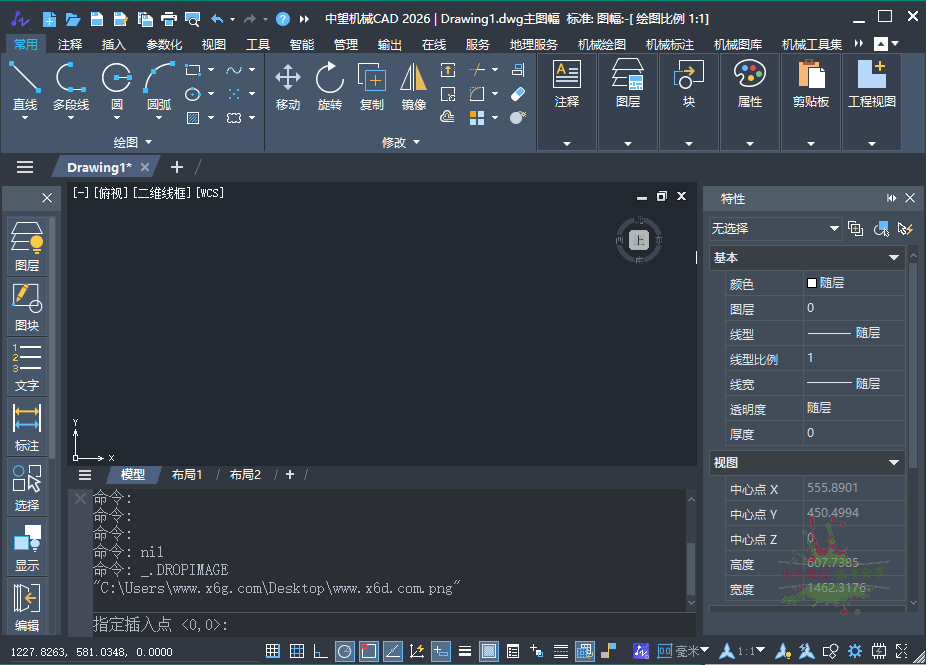Toggle orthogonal mode in the status bar
Image resolution: width=926 pixels, height=665 pixels.
click(320, 650)
